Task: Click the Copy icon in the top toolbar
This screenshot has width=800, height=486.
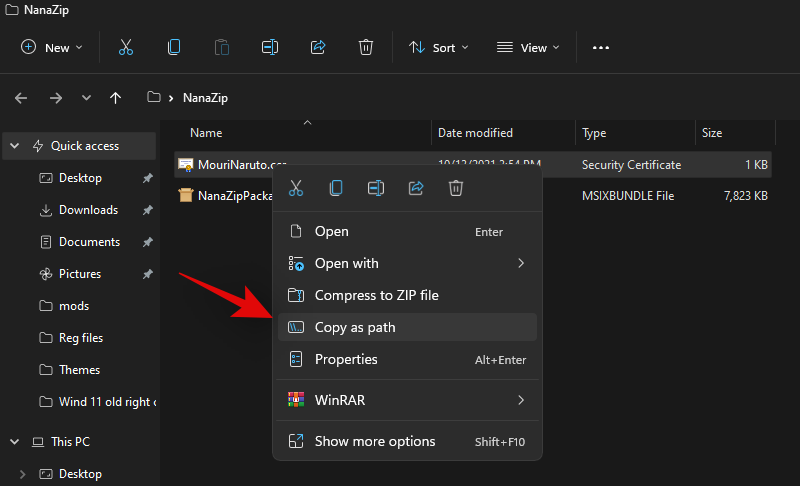Action: pyautogui.click(x=174, y=47)
